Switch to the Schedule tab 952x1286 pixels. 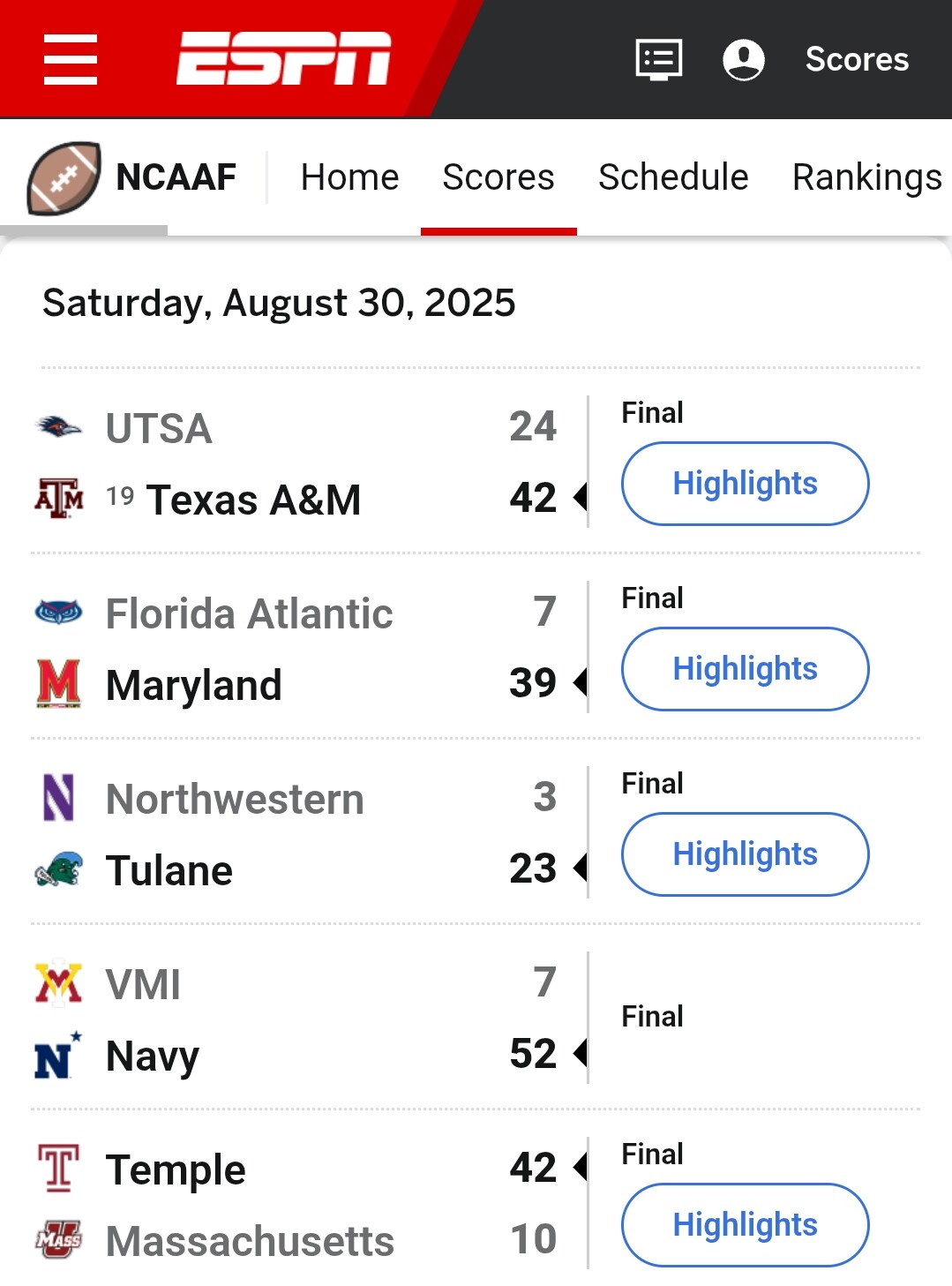[673, 177]
